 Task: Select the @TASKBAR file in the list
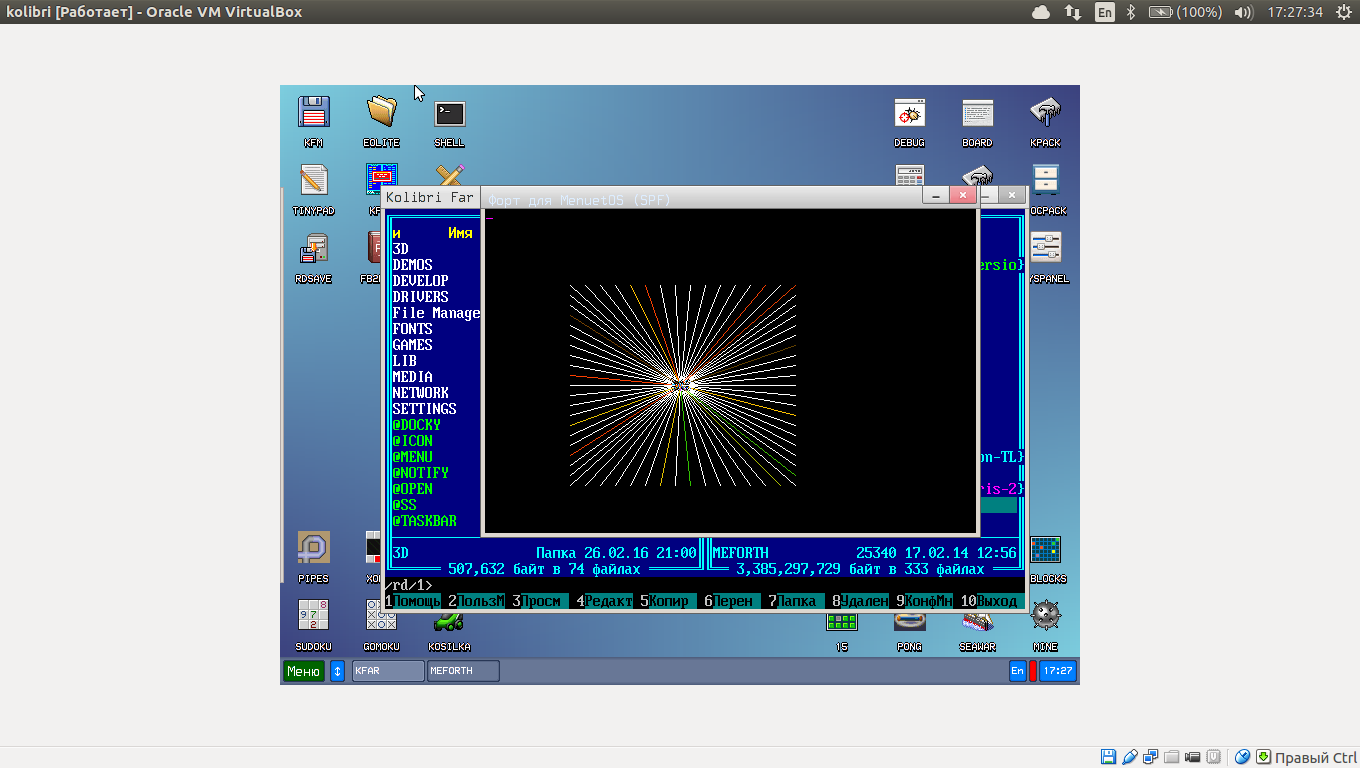tap(424, 521)
